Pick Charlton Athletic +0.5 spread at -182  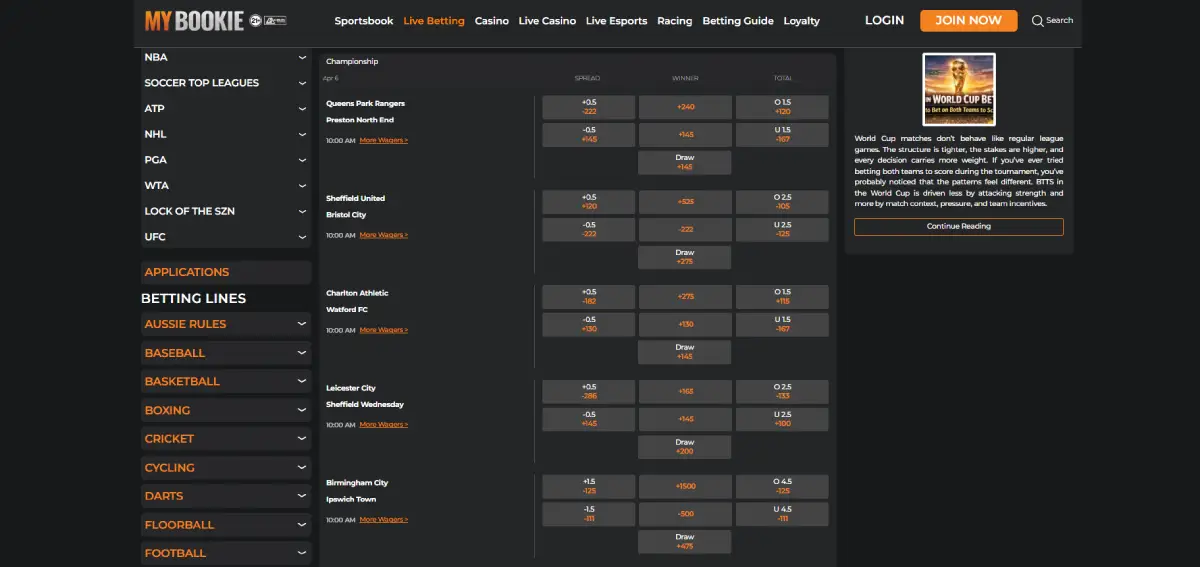(588, 297)
